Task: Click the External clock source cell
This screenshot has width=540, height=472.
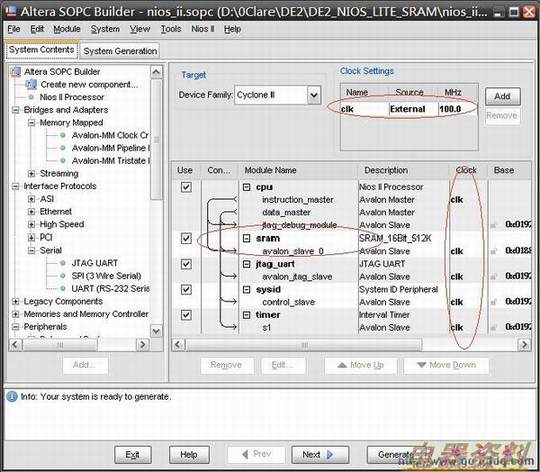Action: pos(414,109)
